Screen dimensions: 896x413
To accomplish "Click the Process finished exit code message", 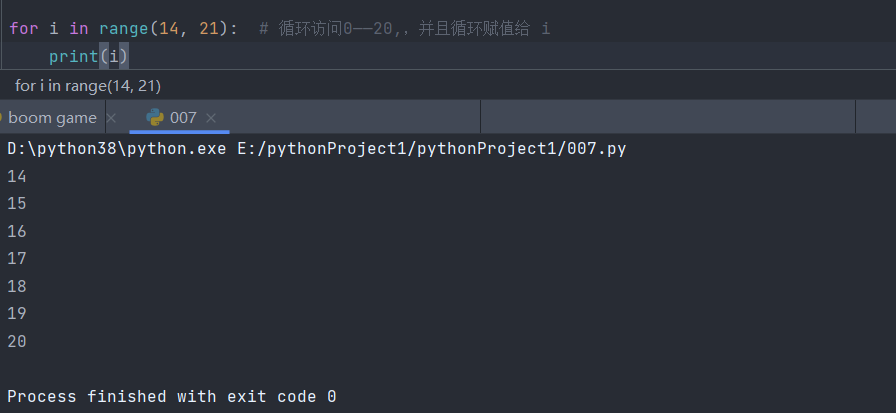I will (x=171, y=397).
